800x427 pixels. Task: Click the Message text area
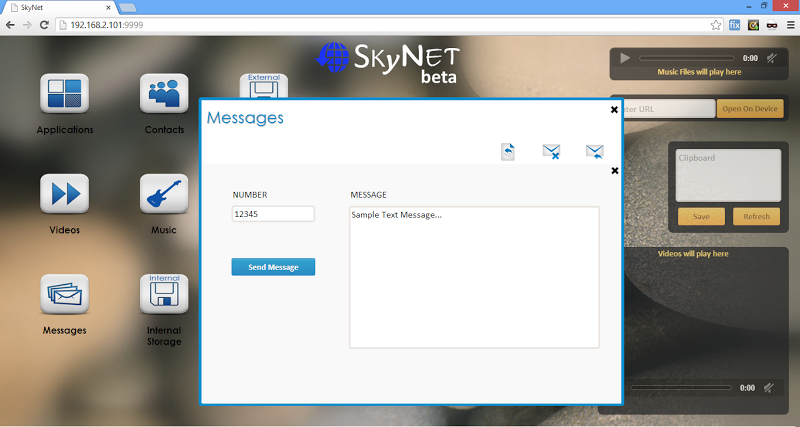pos(474,277)
